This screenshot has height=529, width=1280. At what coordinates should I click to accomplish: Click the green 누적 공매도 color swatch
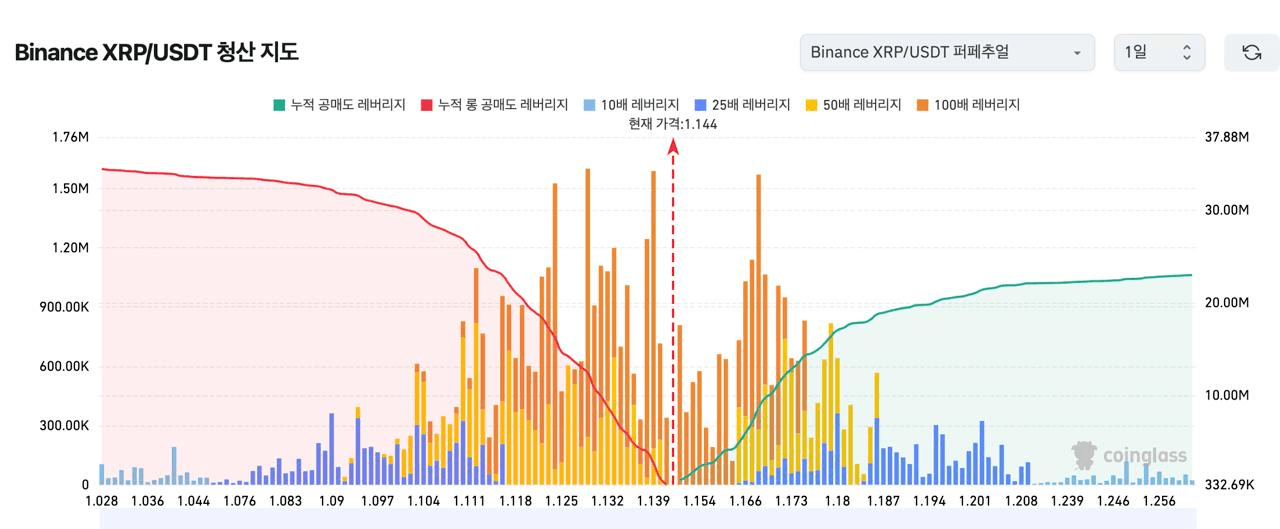[279, 104]
